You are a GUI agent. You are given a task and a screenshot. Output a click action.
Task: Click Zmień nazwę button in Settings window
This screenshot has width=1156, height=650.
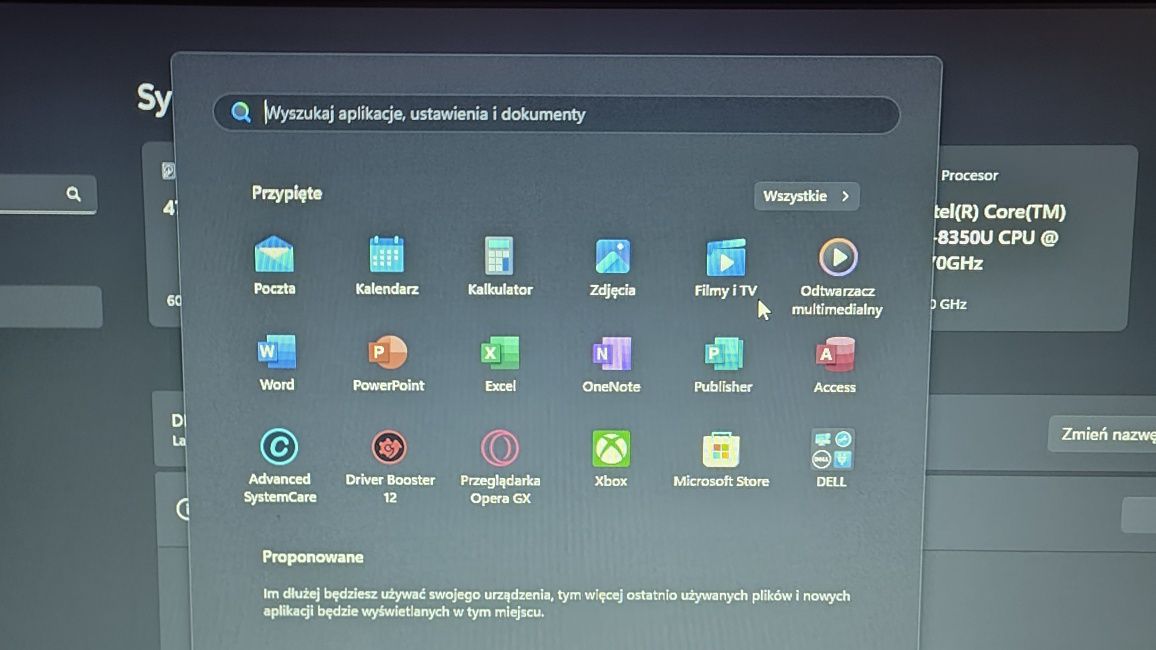tap(1102, 434)
